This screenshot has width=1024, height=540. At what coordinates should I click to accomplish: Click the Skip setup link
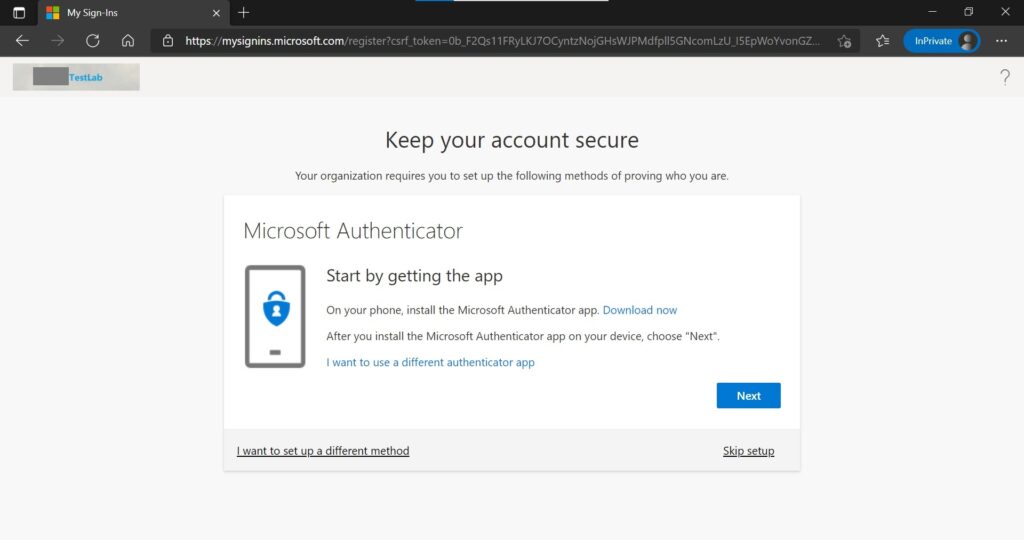tap(748, 451)
